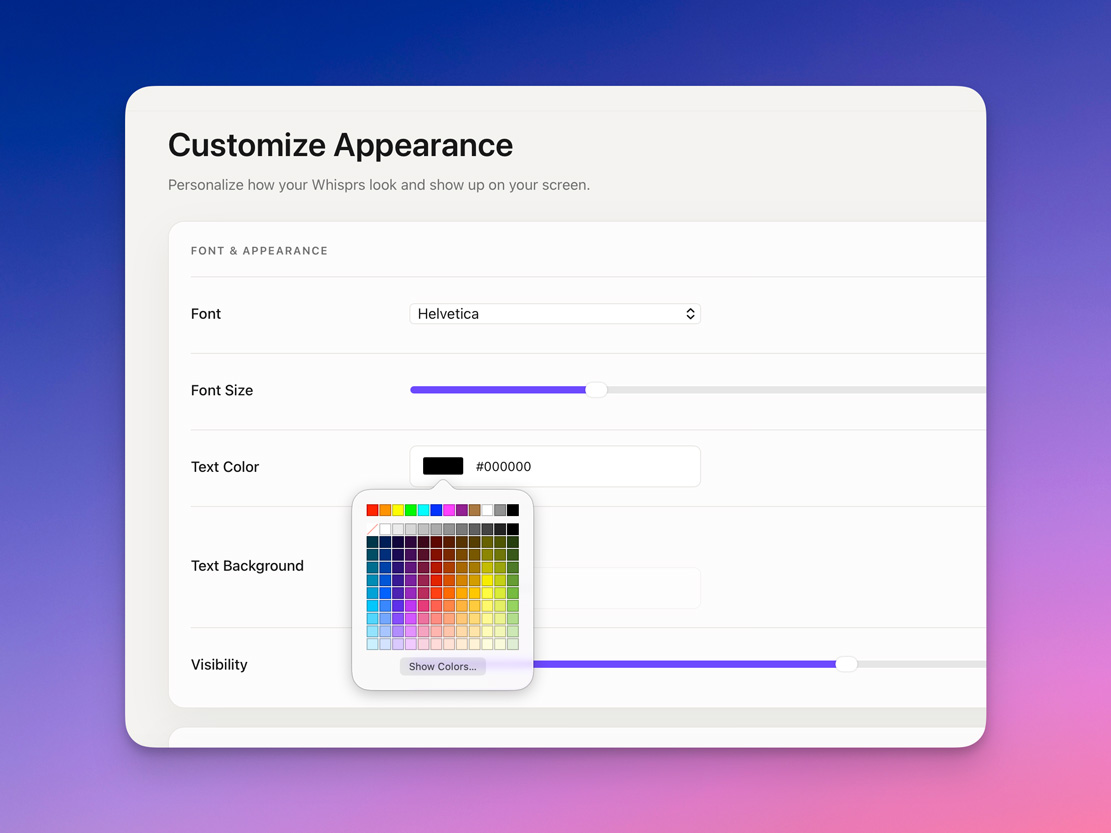Viewport: 1111px width, 833px height.
Task: Click the "Customize Appearance" heading
Action: [340, 145]
